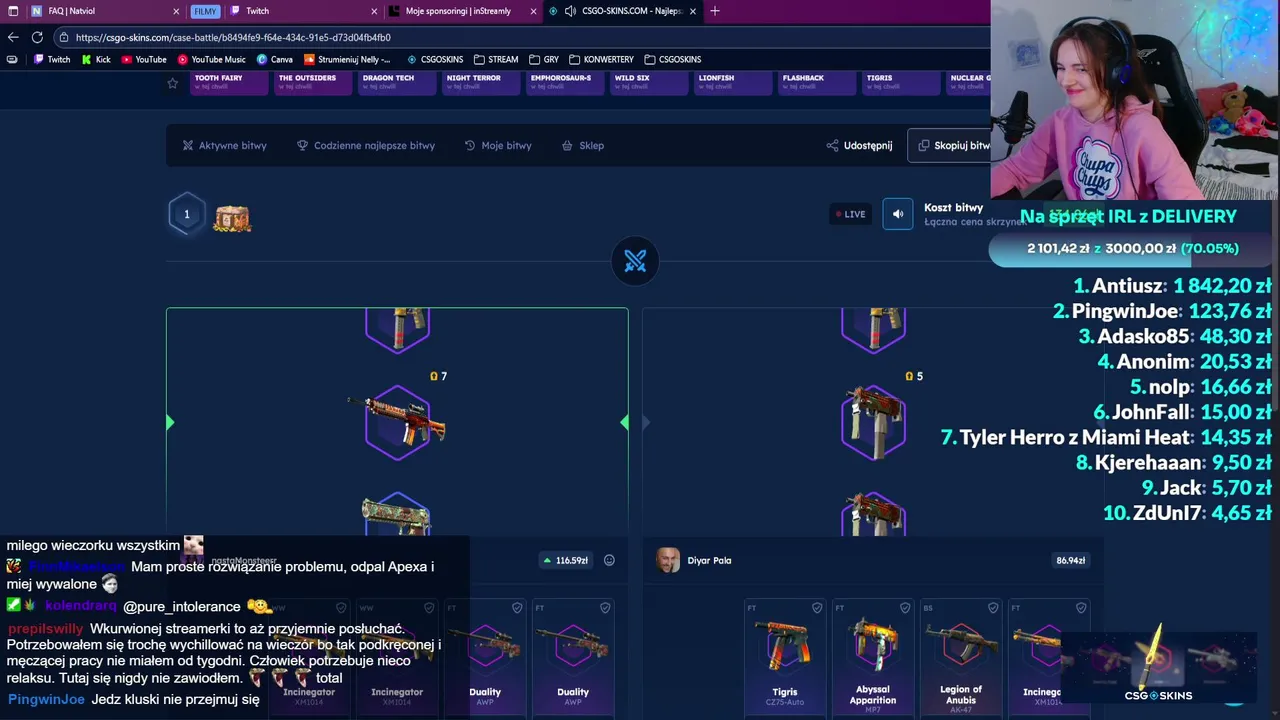This screenshot has height=720, width=1280.
Task: Open the WILD SIX drop card
Action: [649, 82]
